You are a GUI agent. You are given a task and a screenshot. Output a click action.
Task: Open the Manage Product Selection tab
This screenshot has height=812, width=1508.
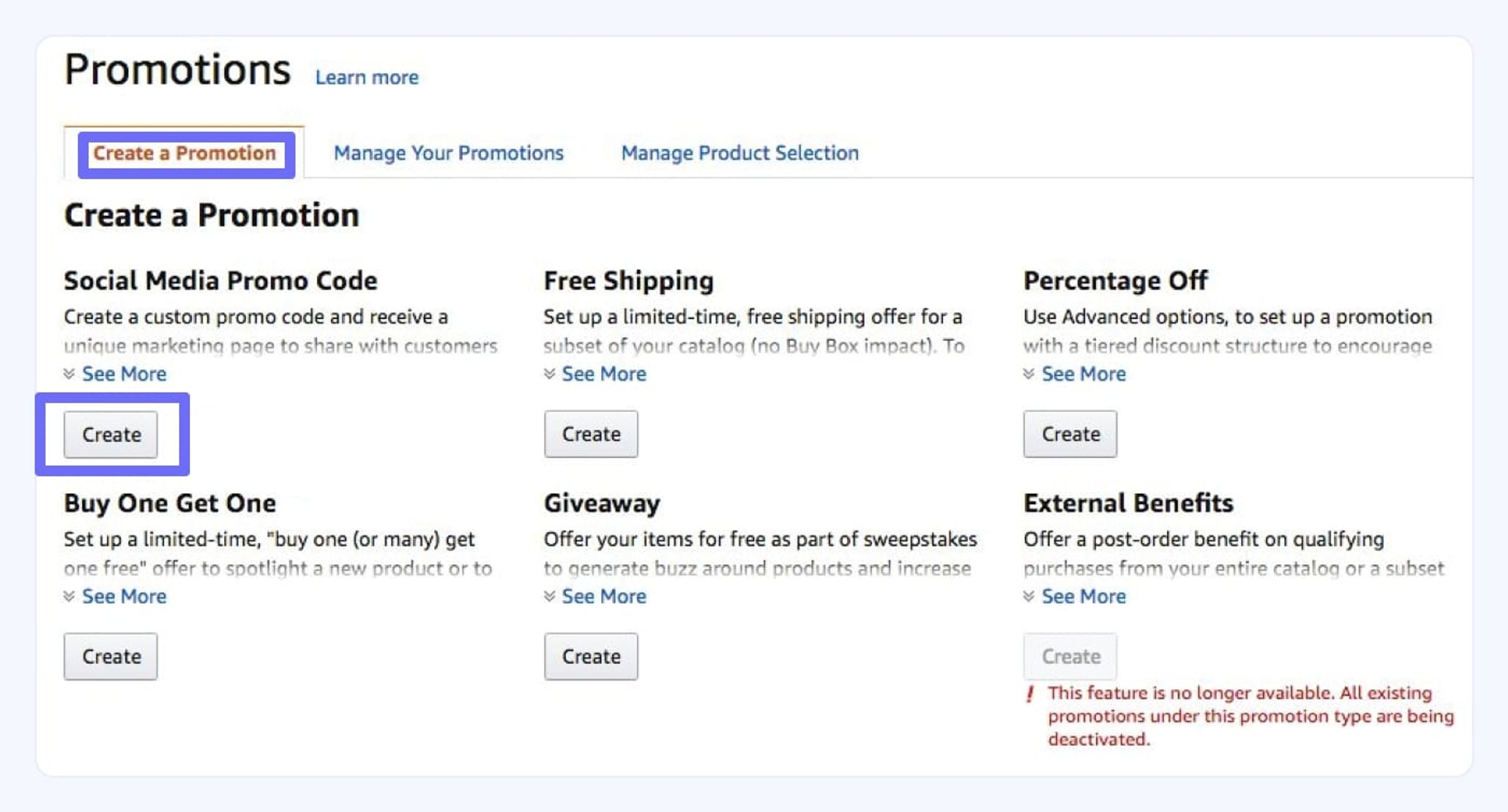(740, 154)
